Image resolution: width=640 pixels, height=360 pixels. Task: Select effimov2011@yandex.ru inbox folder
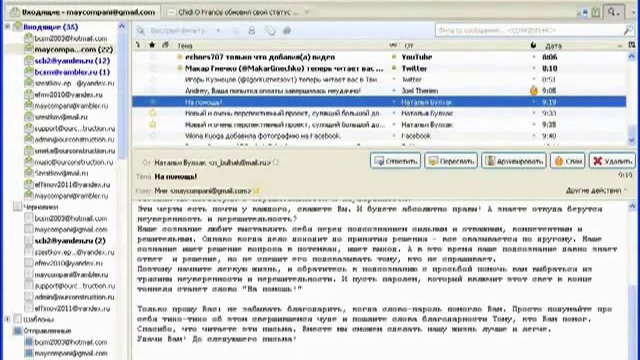[x=72, y=184]
